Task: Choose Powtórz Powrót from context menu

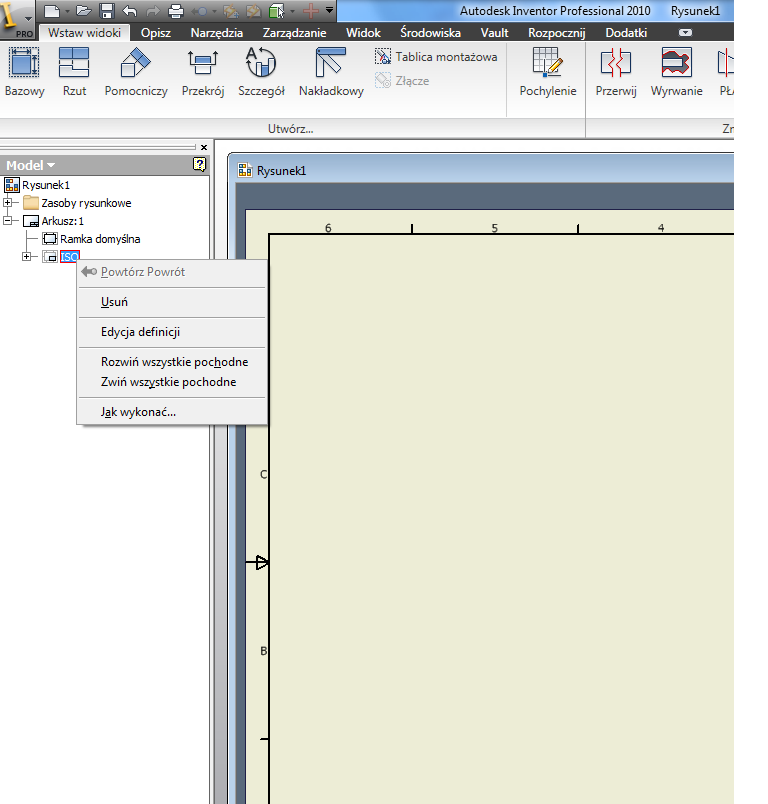Action: click(172, 272)
